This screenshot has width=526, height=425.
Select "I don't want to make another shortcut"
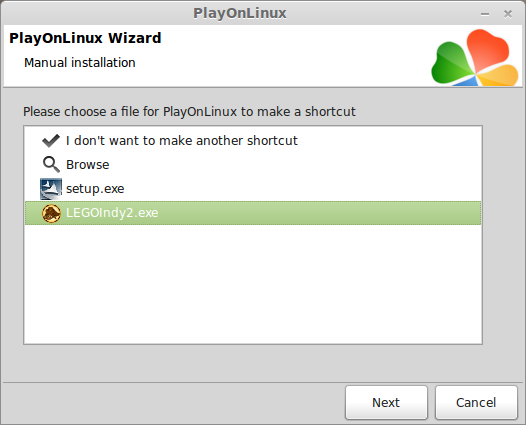181,141
